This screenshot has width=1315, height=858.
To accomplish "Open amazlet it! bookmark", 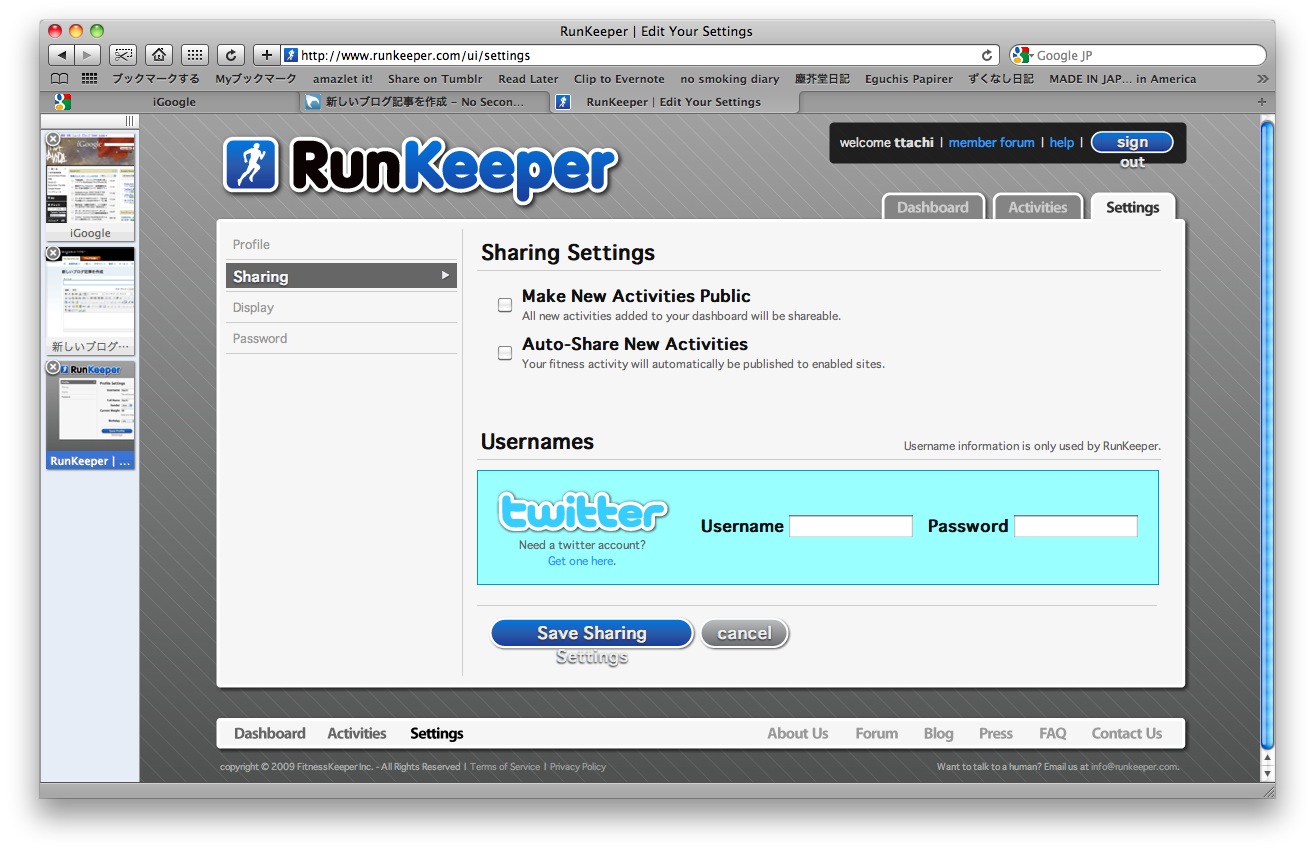I will [342, 79].
